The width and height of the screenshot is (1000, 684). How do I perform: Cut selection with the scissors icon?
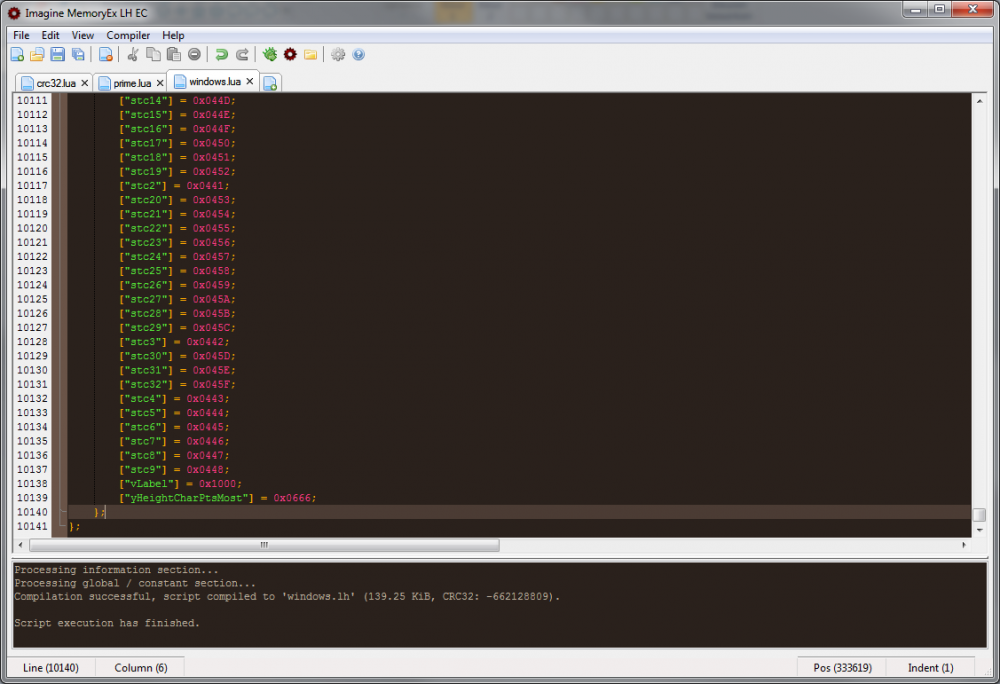[133, 55]
